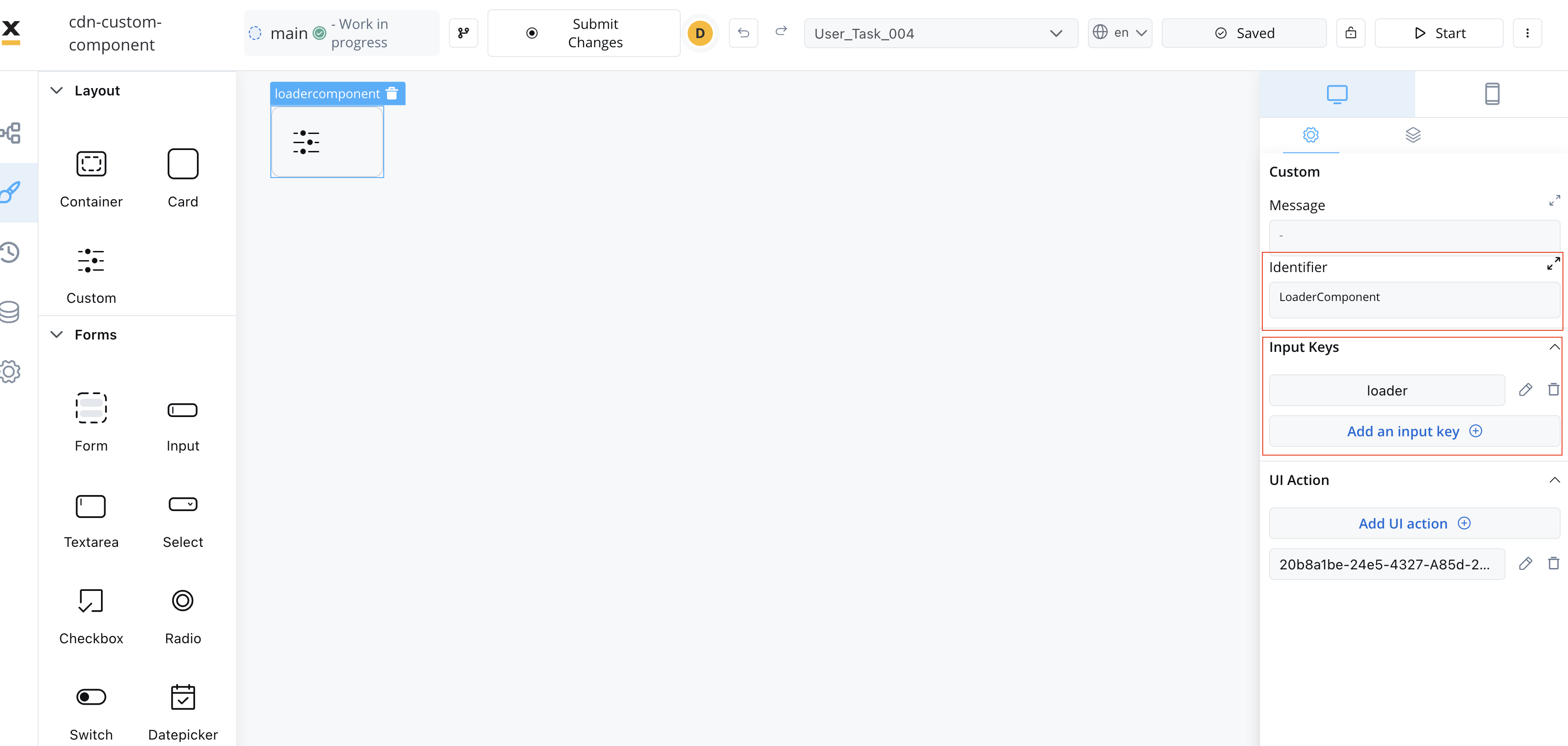The height and width of the screenshot is (746, 1568).
Task: Click the redo arrow
Action: coord(781,32)
